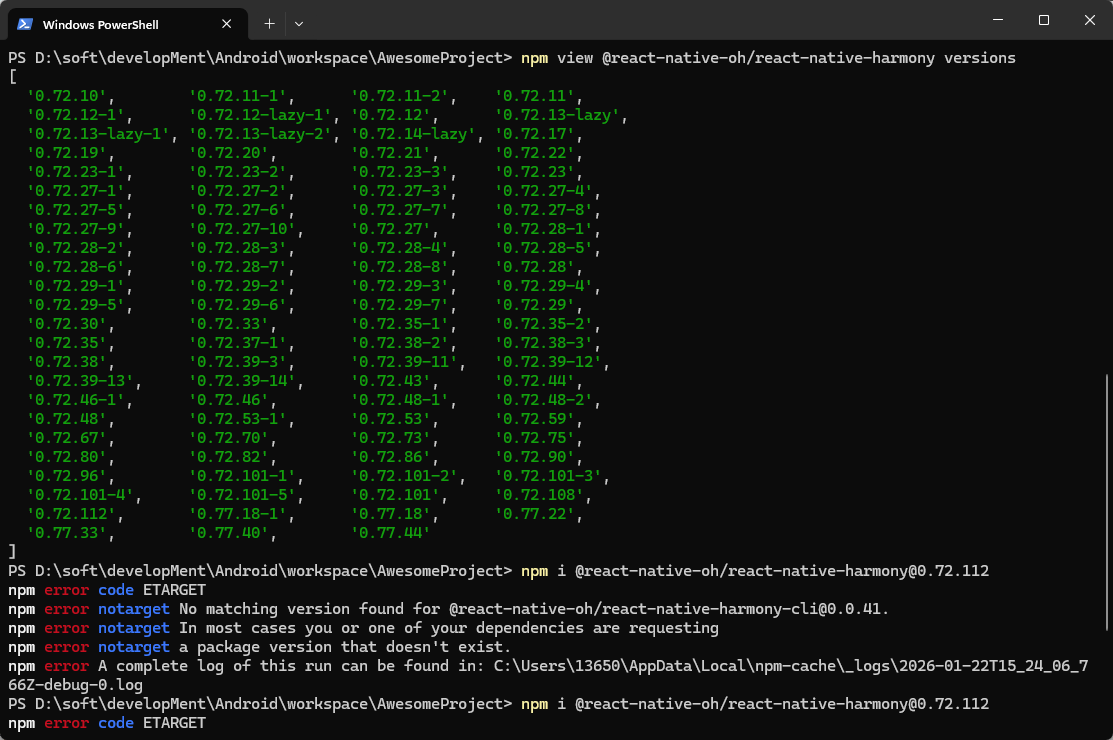Screen dimensions: 1113x740
Task: Click the vertical scrollbar thumb
Action: coord(1107,502)
